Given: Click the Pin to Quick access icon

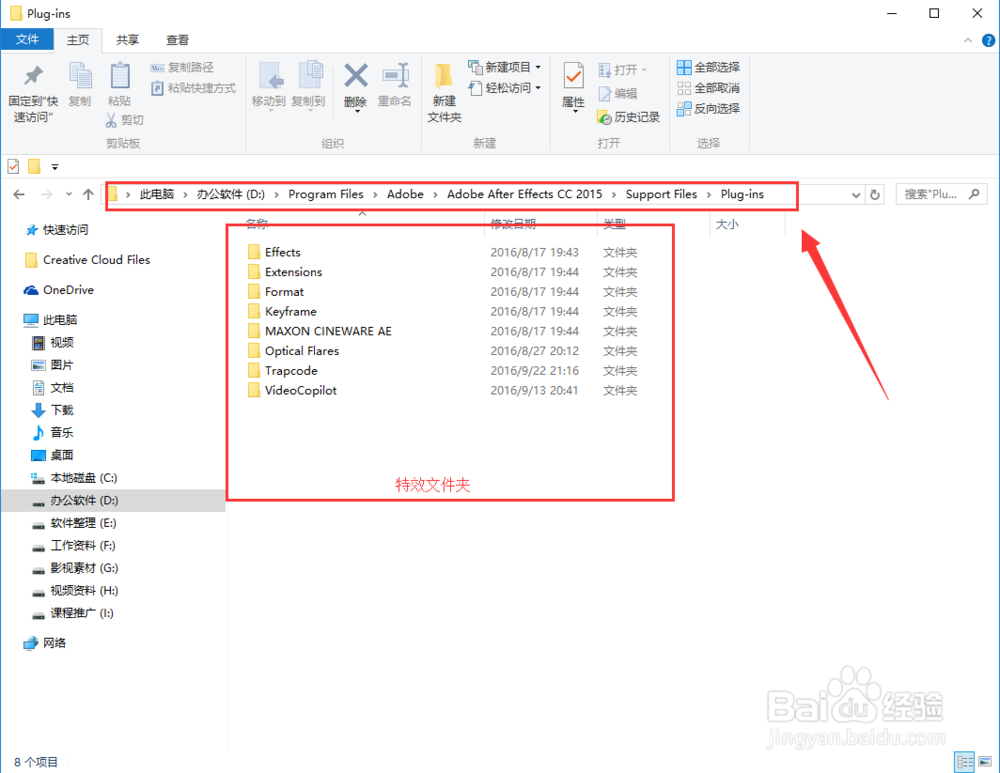Looking at the screenshot, I should [x=33, y=77].
